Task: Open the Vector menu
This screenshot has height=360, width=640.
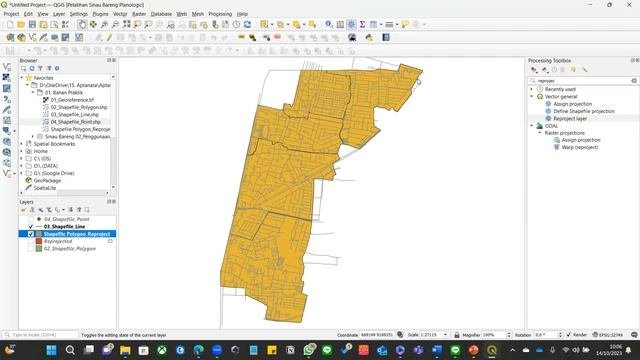Action: point(120,14)
